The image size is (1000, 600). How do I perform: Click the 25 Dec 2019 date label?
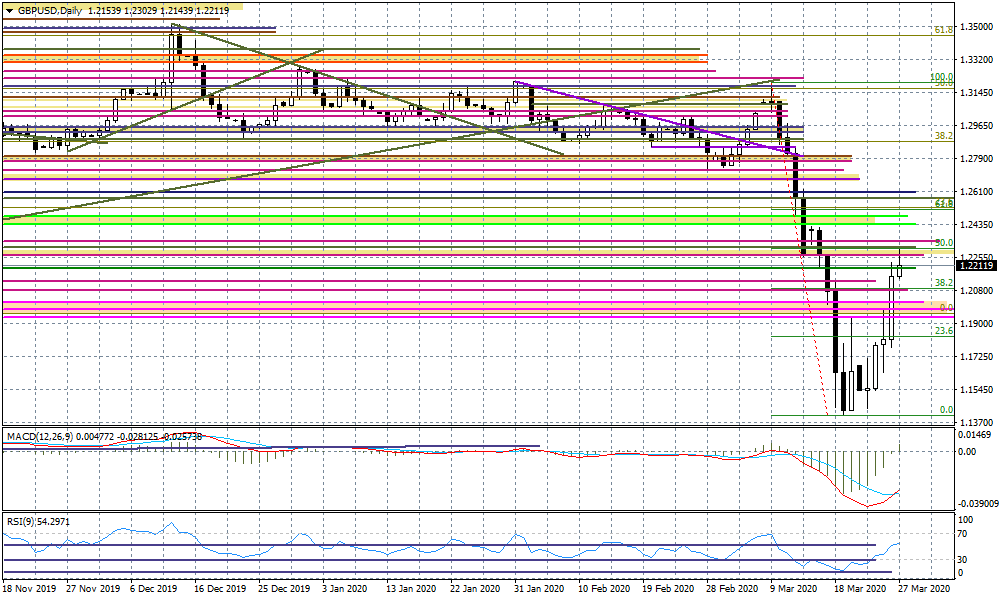point(284,589)
